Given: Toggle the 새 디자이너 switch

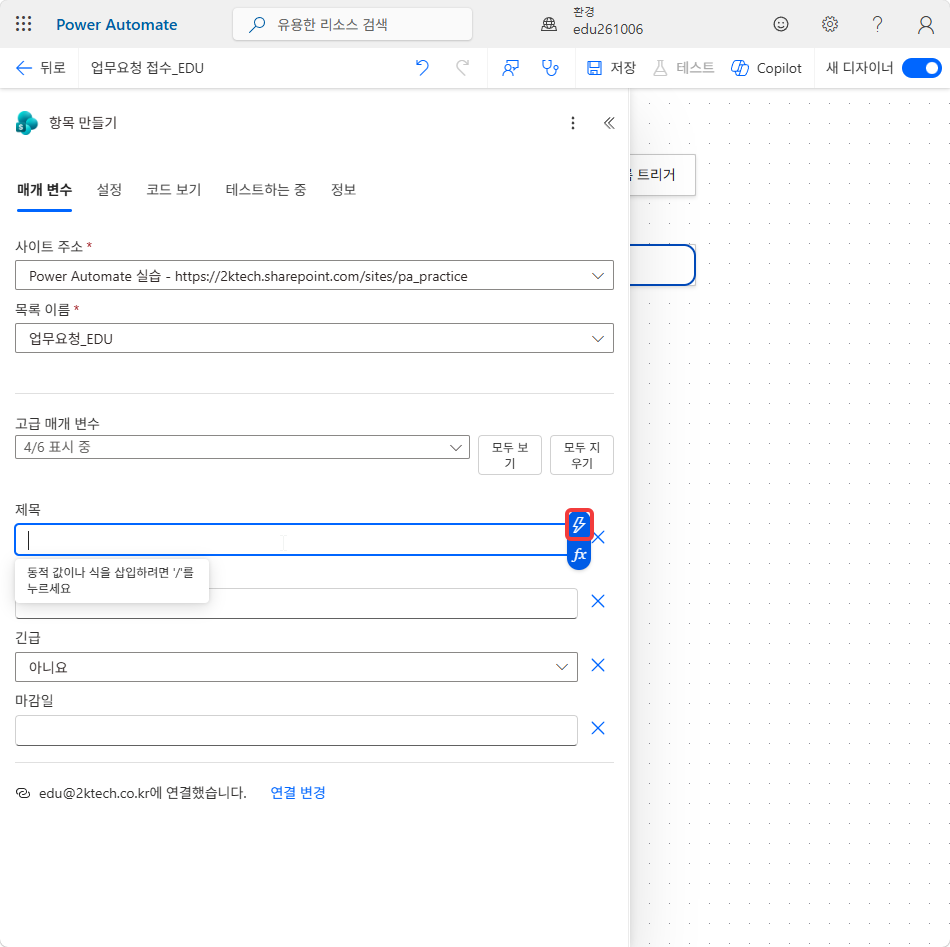Looking at the screenshot, I should 921,68.
